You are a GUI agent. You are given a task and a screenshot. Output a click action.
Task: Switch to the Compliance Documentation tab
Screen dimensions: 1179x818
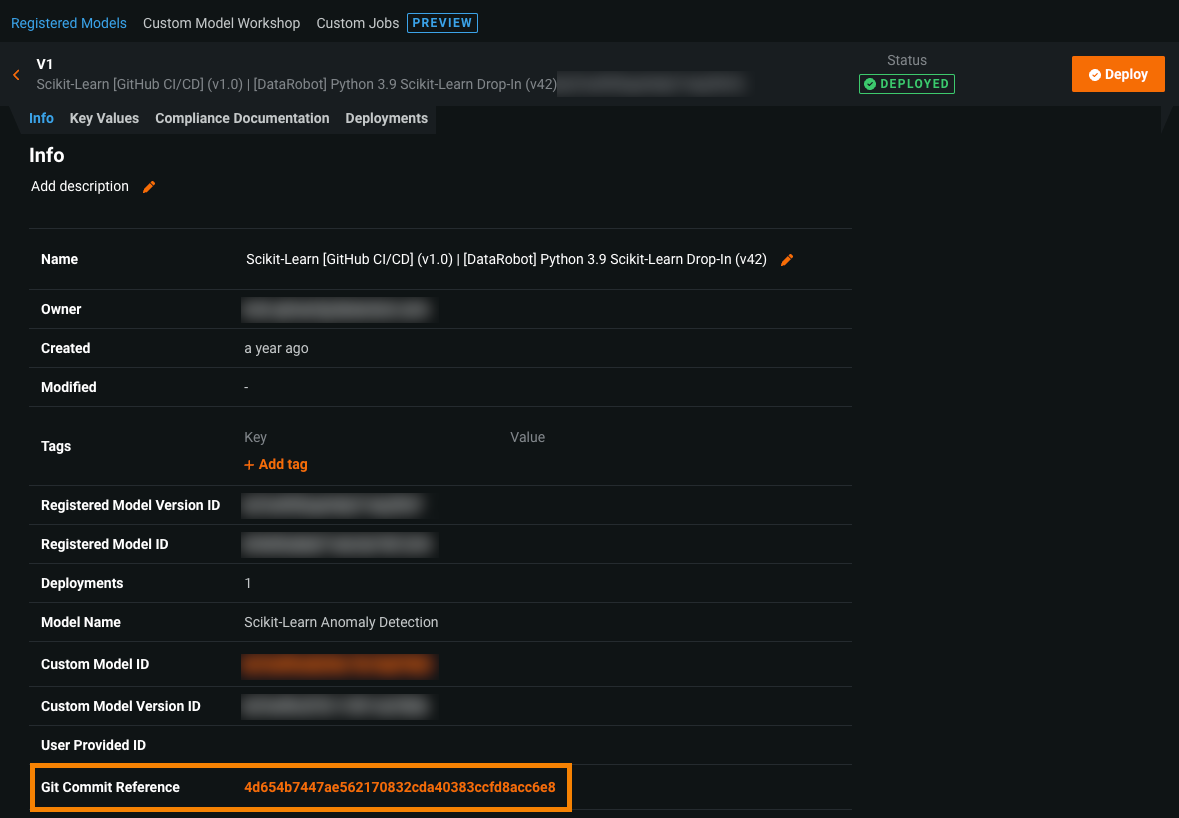tap(242, 118)
